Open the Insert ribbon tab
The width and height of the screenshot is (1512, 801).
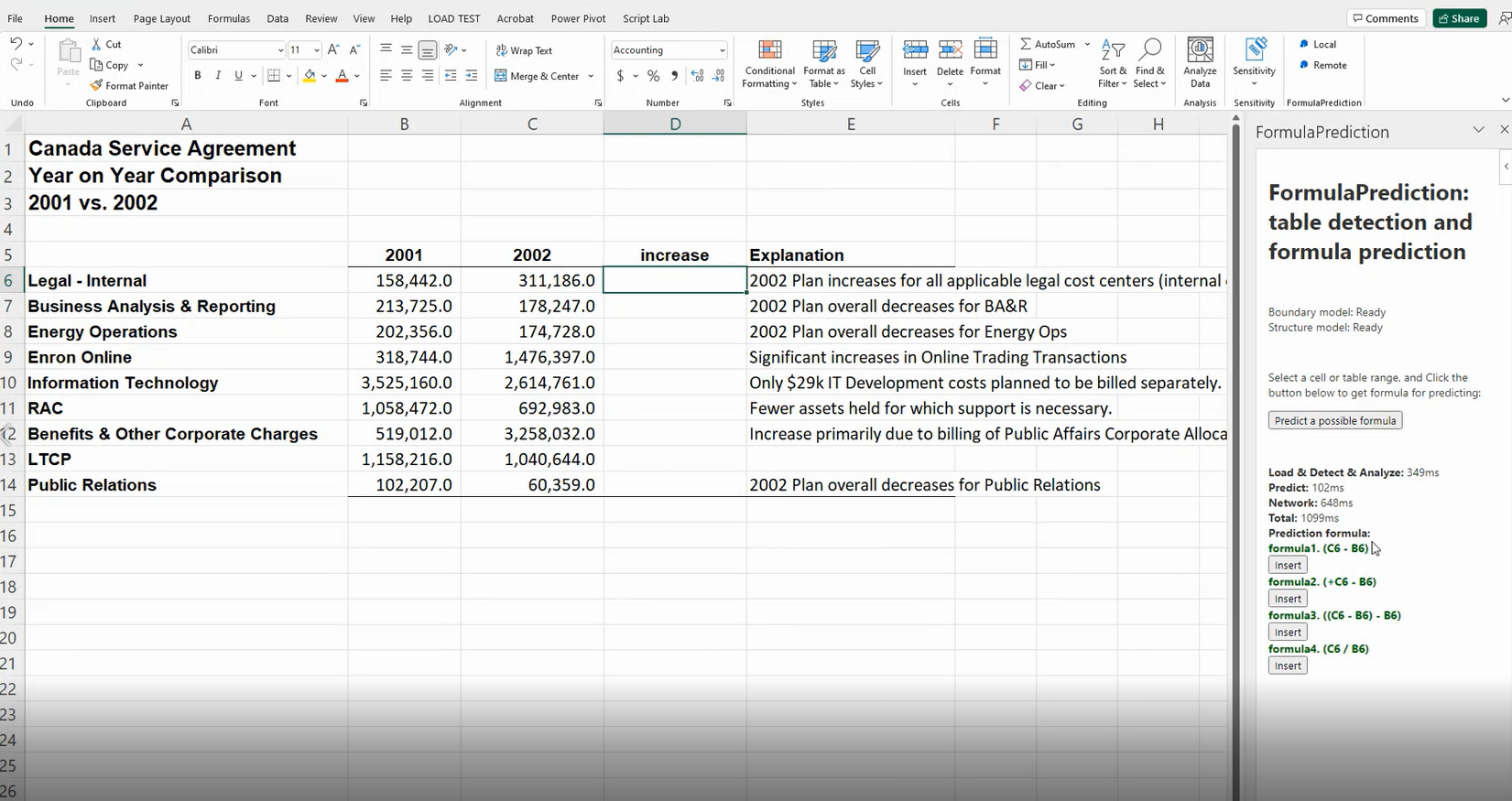103,18
